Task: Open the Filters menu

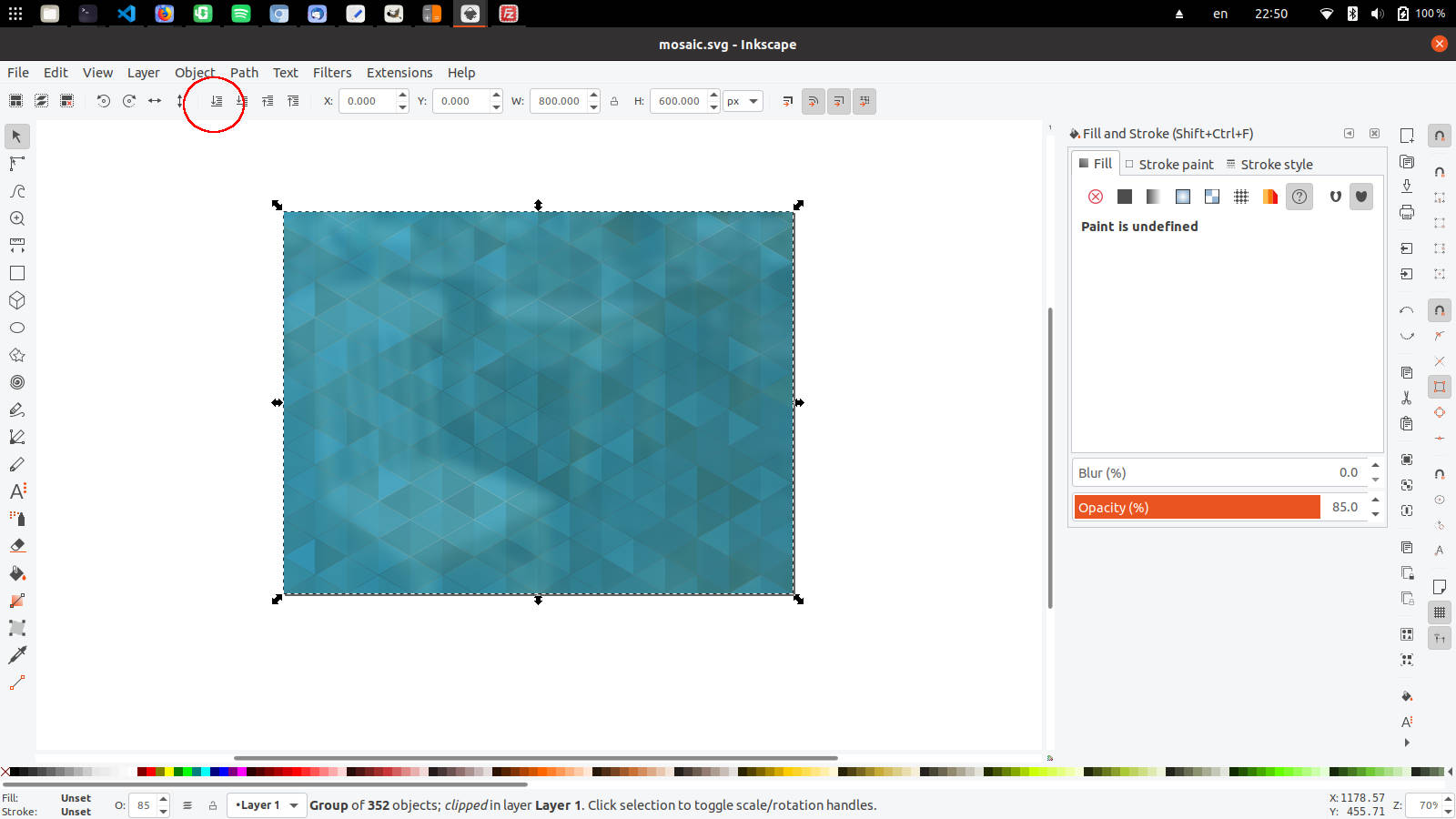Action: pyautogui.click(x=331, y=73)
